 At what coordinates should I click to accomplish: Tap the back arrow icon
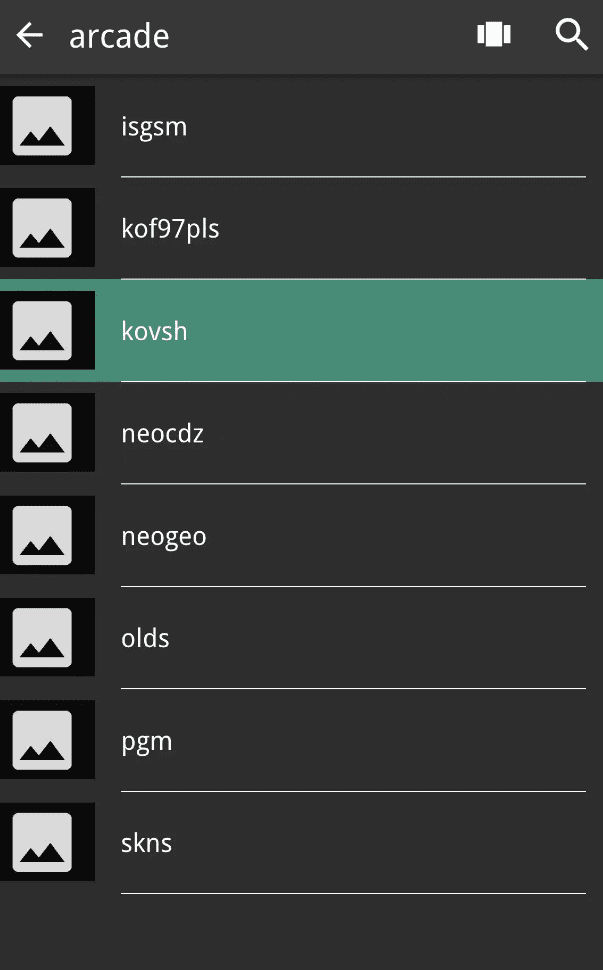30,36
